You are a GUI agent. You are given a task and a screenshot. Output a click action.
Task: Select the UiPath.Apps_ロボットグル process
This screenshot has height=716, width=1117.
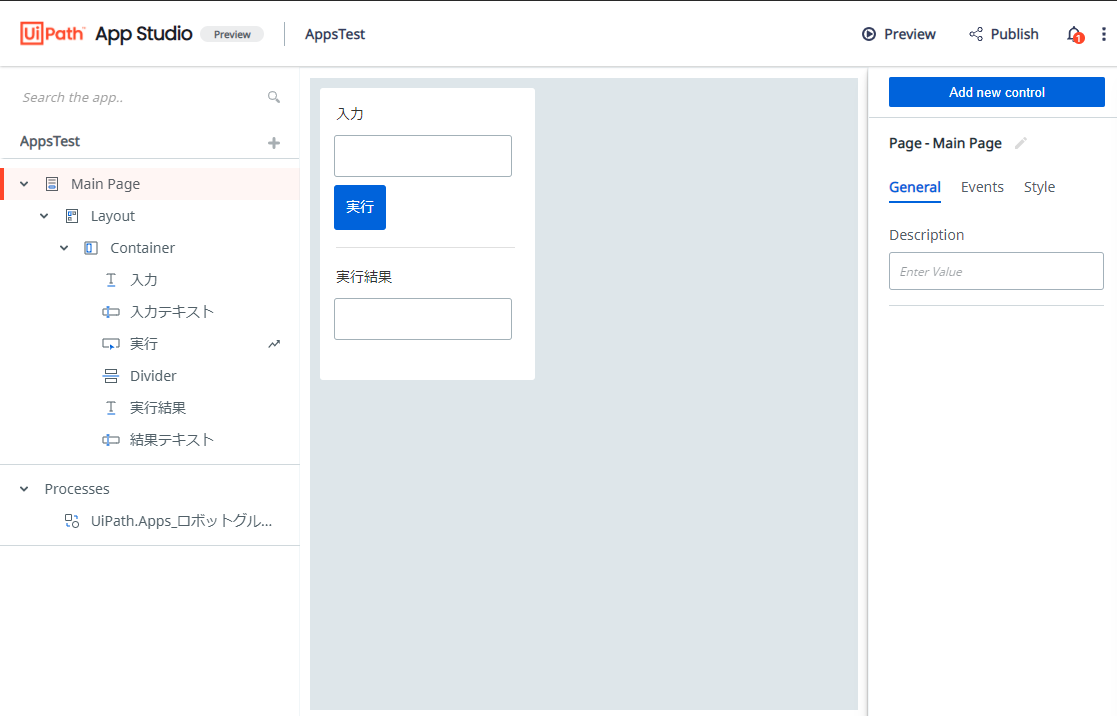point(181,521)
